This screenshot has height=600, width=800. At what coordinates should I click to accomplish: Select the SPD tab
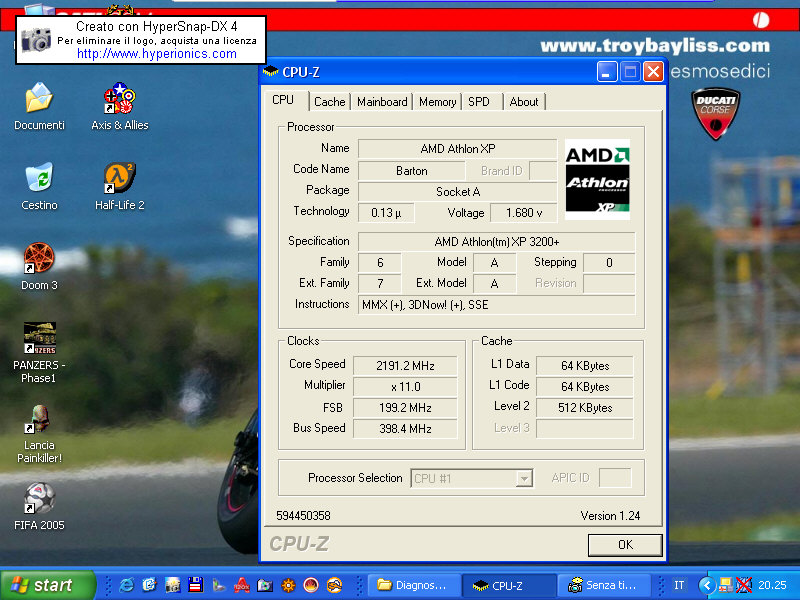coord(479,102)
